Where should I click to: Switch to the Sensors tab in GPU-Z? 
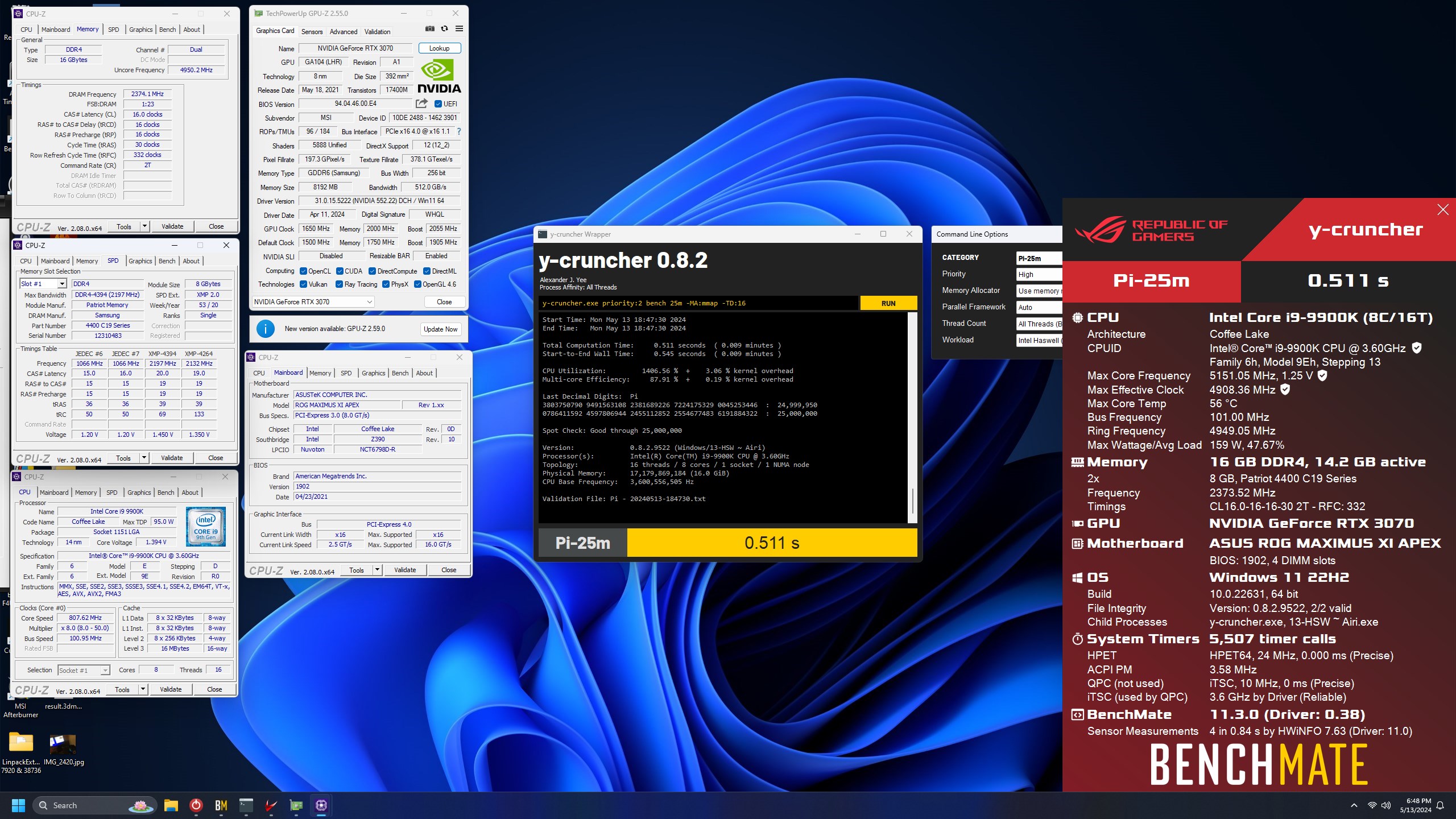tap(312, 32)
